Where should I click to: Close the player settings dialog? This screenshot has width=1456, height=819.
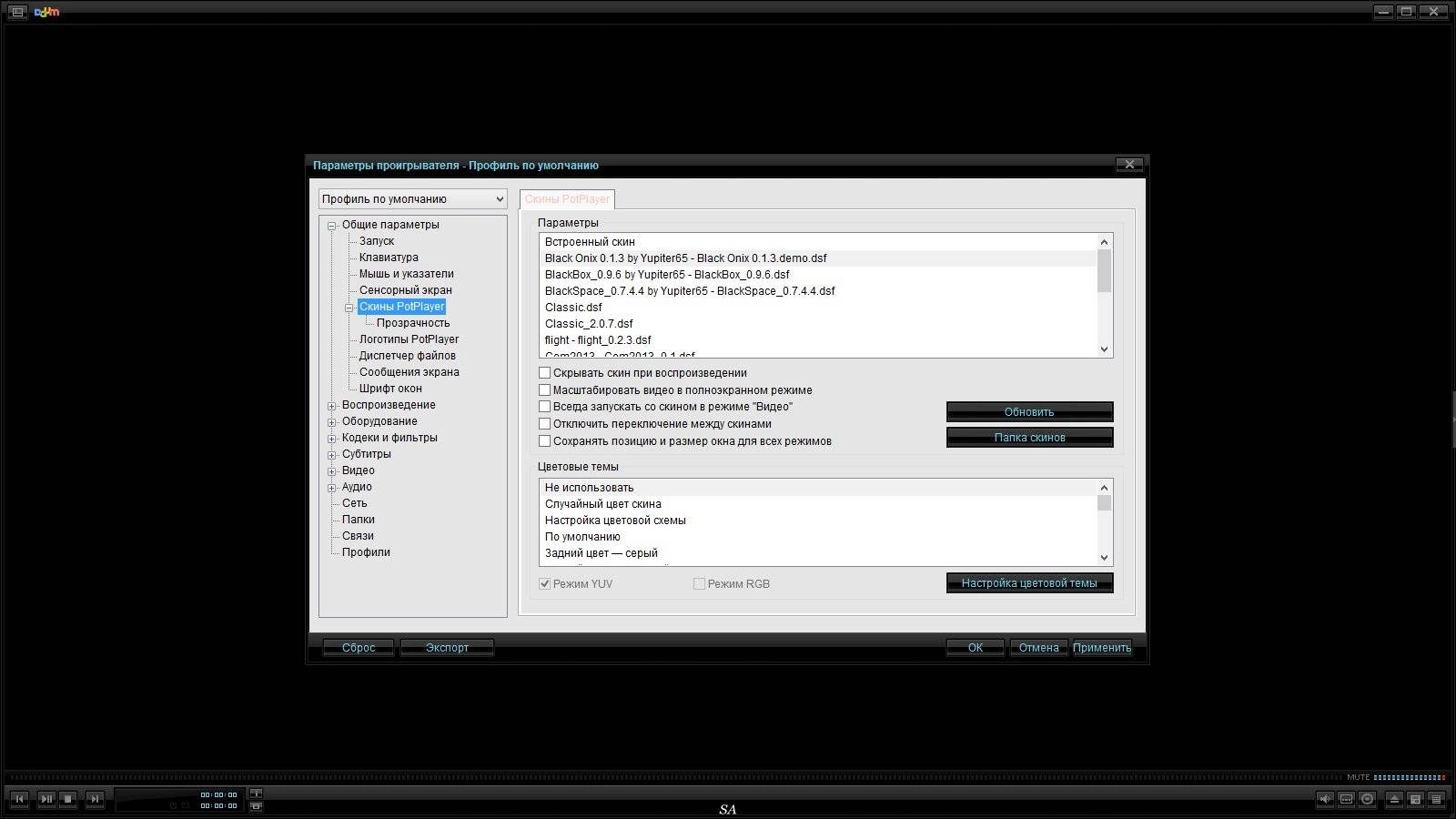pyautogui.click(x=1129, y=165)
